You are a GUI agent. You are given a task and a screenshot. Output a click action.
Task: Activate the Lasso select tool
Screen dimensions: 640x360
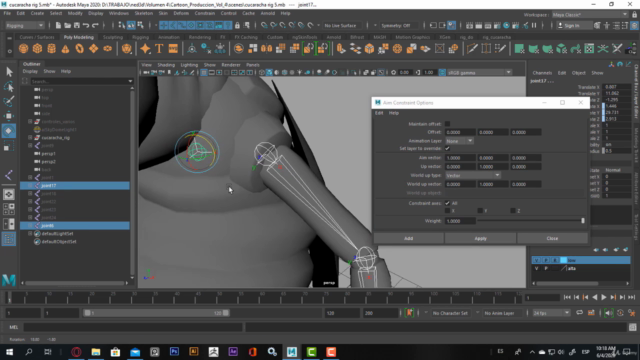[x=9, y=87]
